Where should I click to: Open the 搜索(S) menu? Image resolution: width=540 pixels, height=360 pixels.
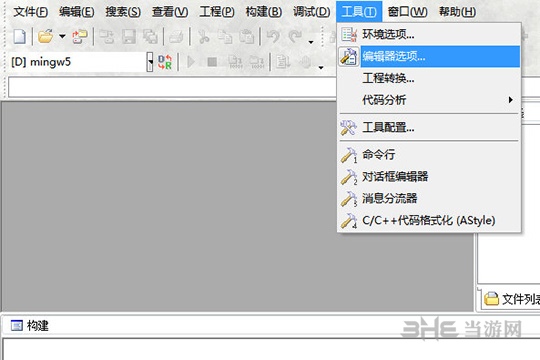coord(123,12)
